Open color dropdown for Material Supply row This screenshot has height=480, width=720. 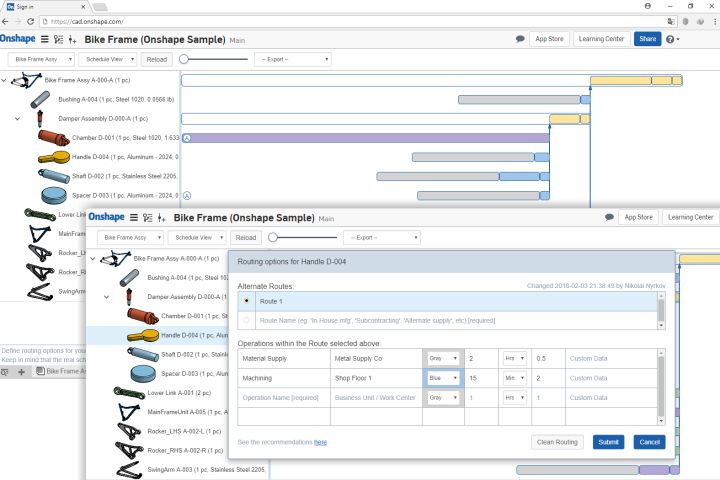(443, 358)
